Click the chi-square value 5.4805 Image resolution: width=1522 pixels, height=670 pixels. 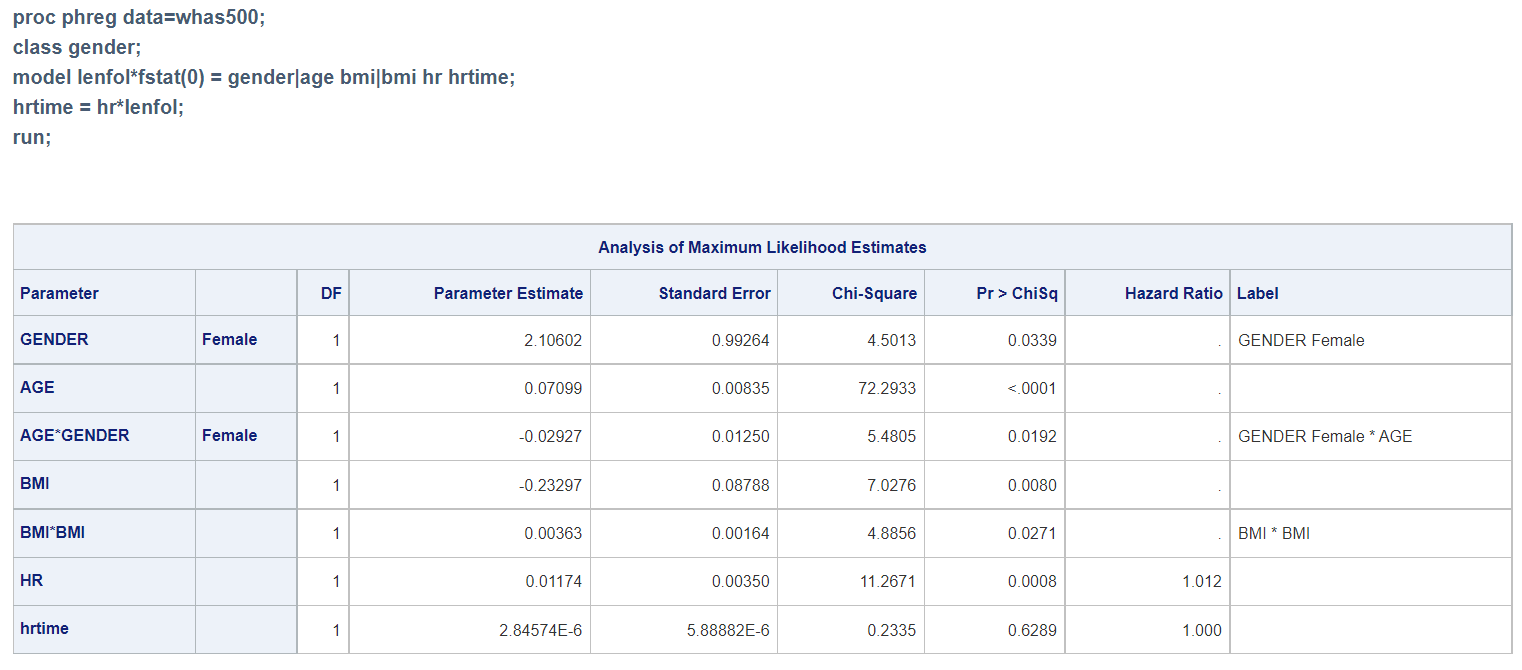tap(891, 436)
